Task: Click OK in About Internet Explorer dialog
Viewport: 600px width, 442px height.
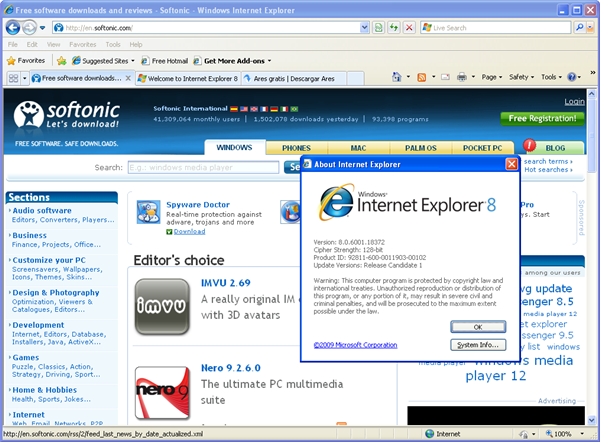Action: pos(477,327)
